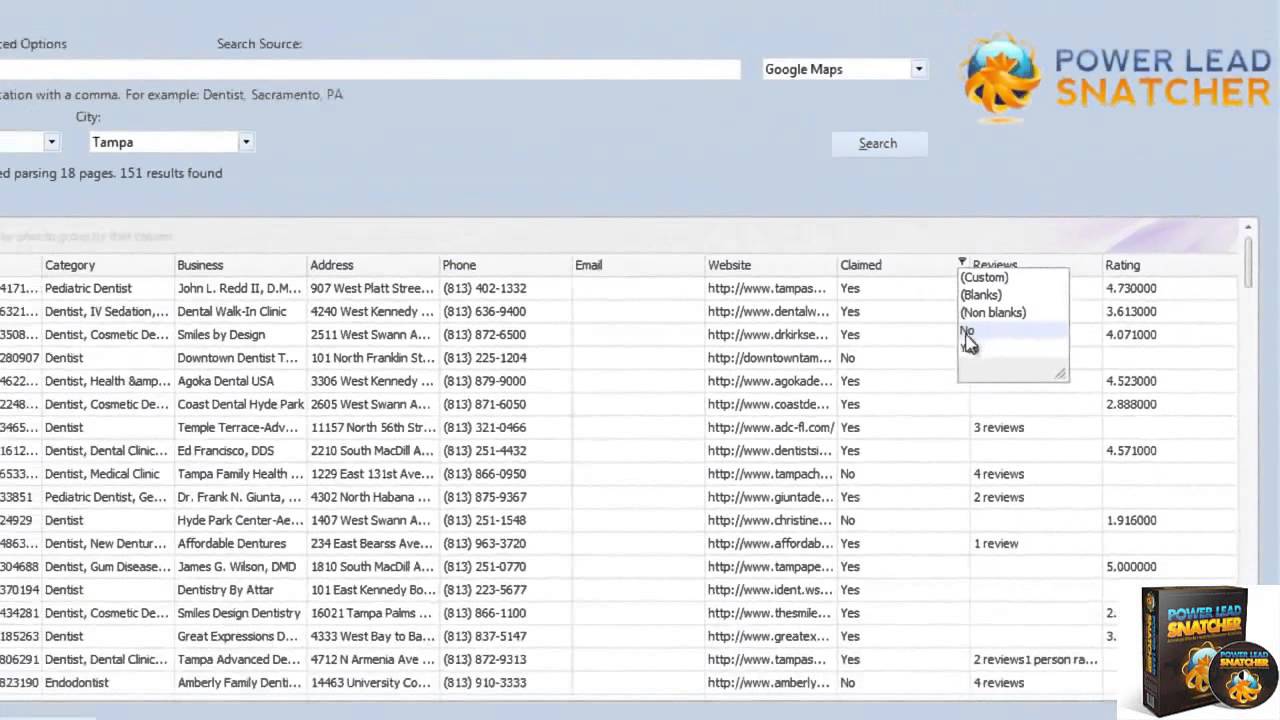
Task: Select the Agoka Dental USA row
Action: (225, 381)
